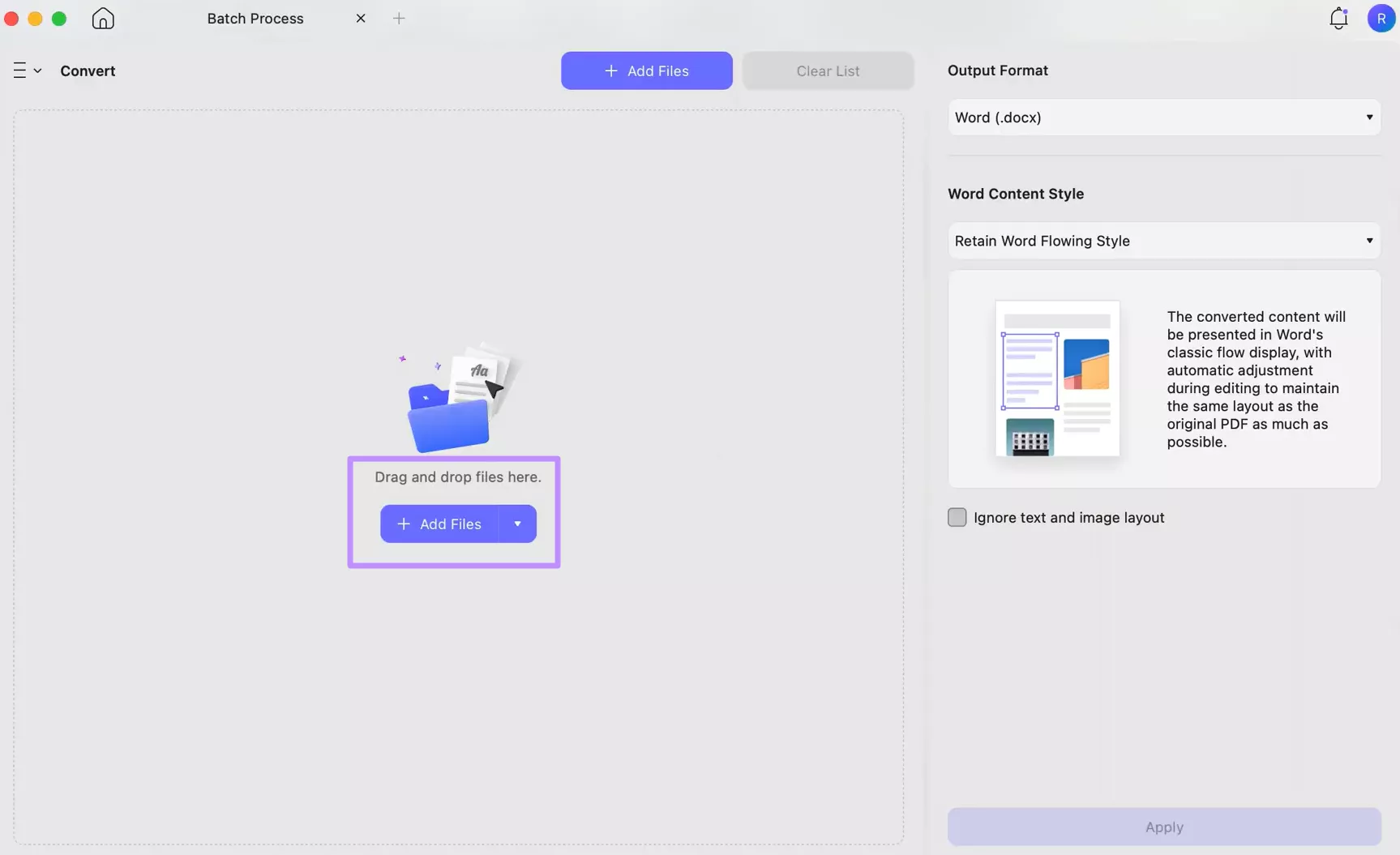Image resolution: width=1400 pixels, height=855 pixels.
Task: Click the Clear List button
Action: [x=827, y=71]
